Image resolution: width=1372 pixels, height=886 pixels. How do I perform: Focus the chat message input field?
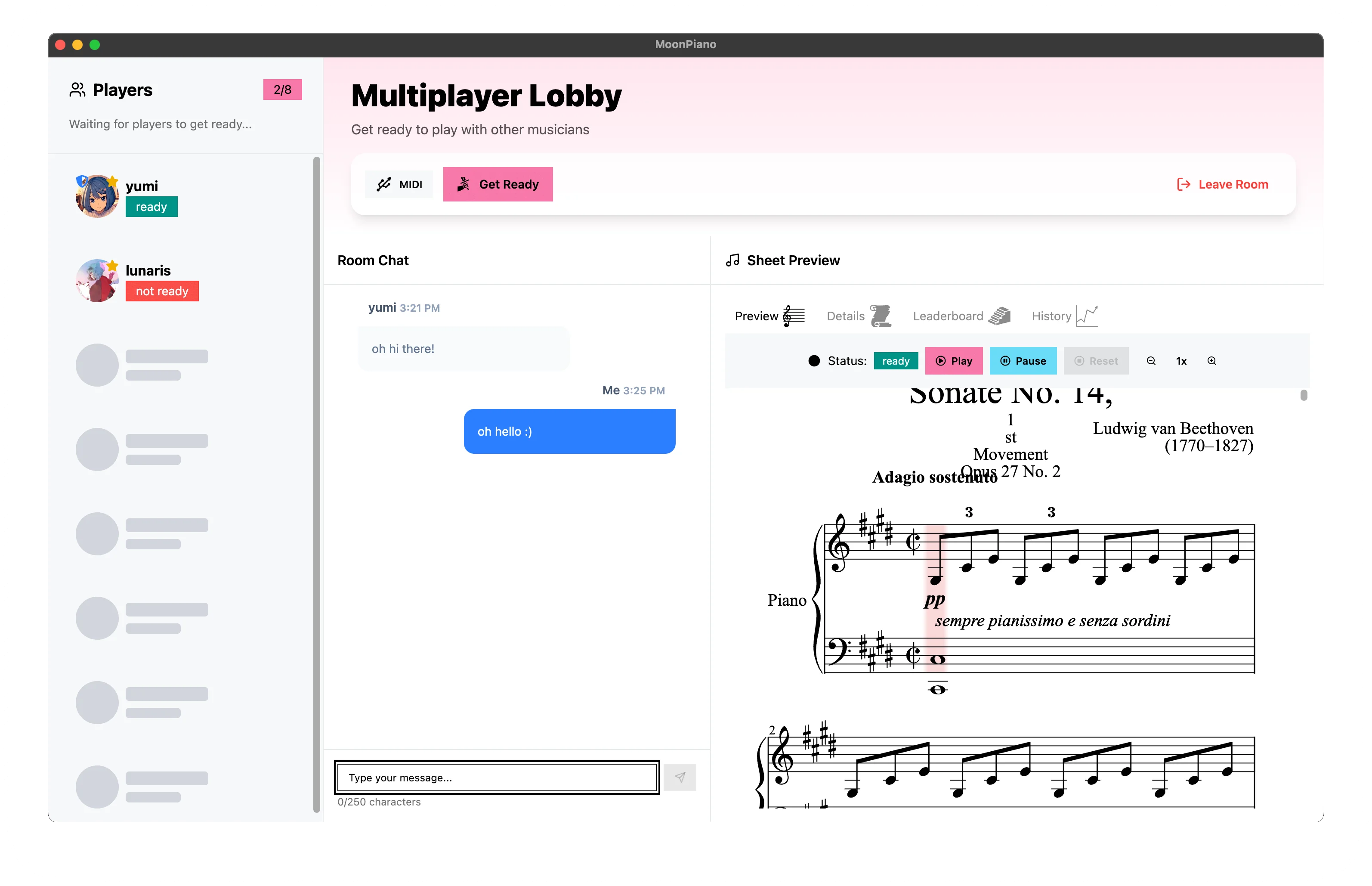pyautogui.click(x=497, y=777)
